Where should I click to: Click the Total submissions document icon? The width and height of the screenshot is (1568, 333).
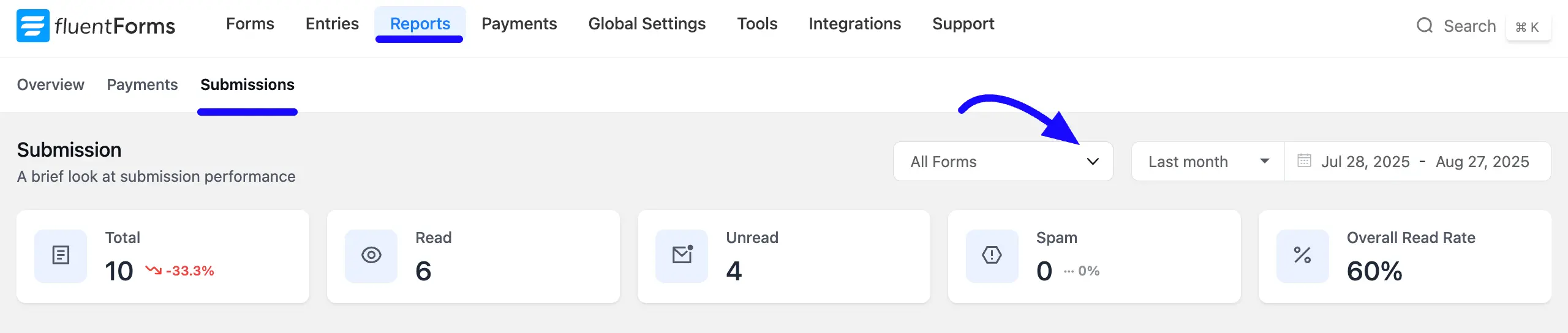(61, 256)
